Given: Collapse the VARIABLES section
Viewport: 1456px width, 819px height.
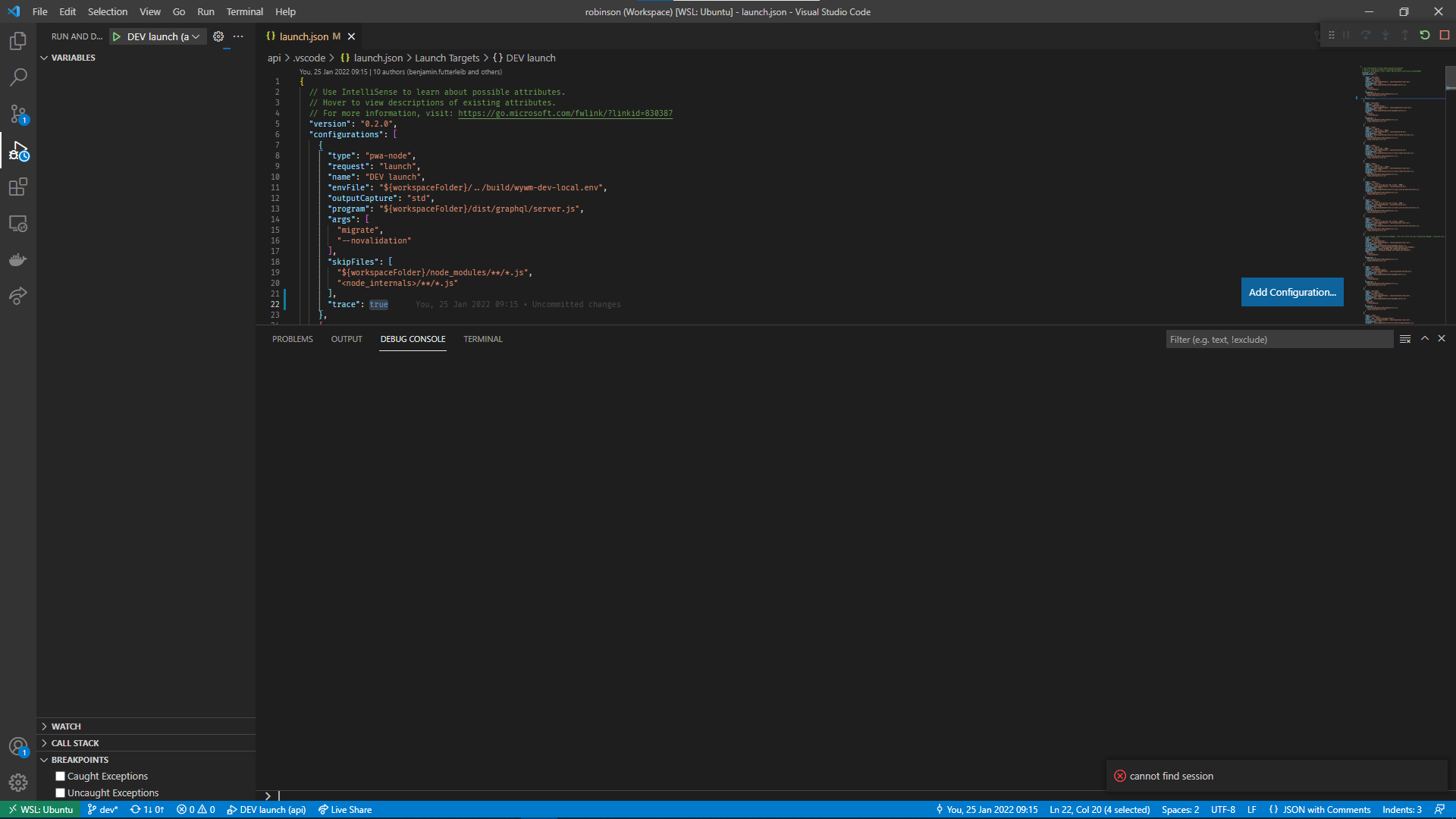Looking at the screenshot, I should [73, 58].
